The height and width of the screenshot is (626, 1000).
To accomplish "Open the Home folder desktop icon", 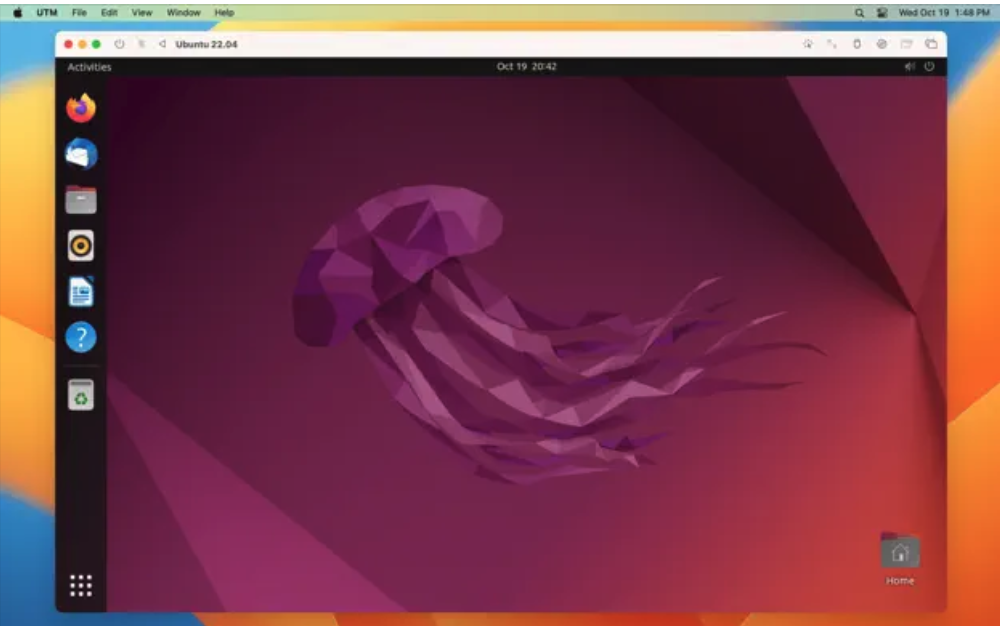I will 899,553.
